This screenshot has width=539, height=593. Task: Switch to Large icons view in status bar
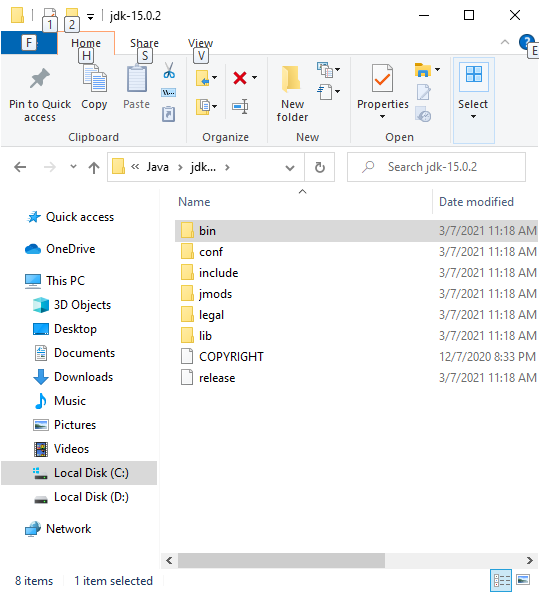point(523,580)
